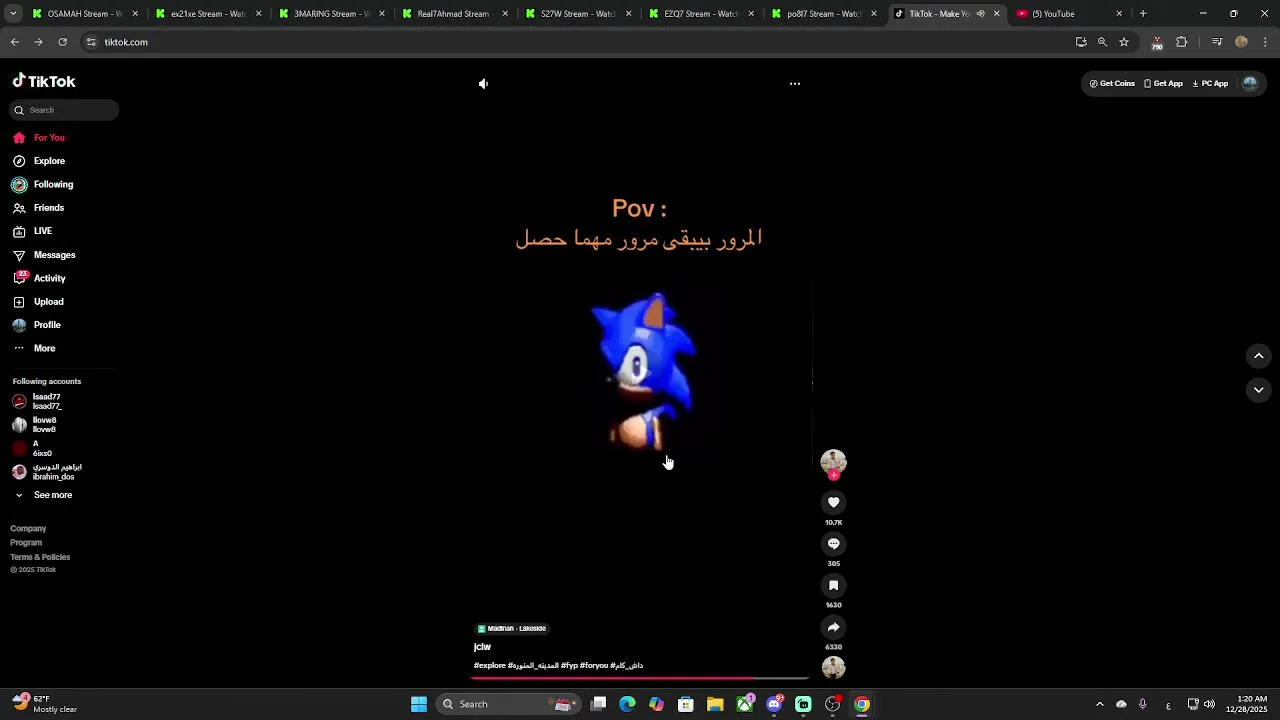Open the #foryou hashtag

594,666
